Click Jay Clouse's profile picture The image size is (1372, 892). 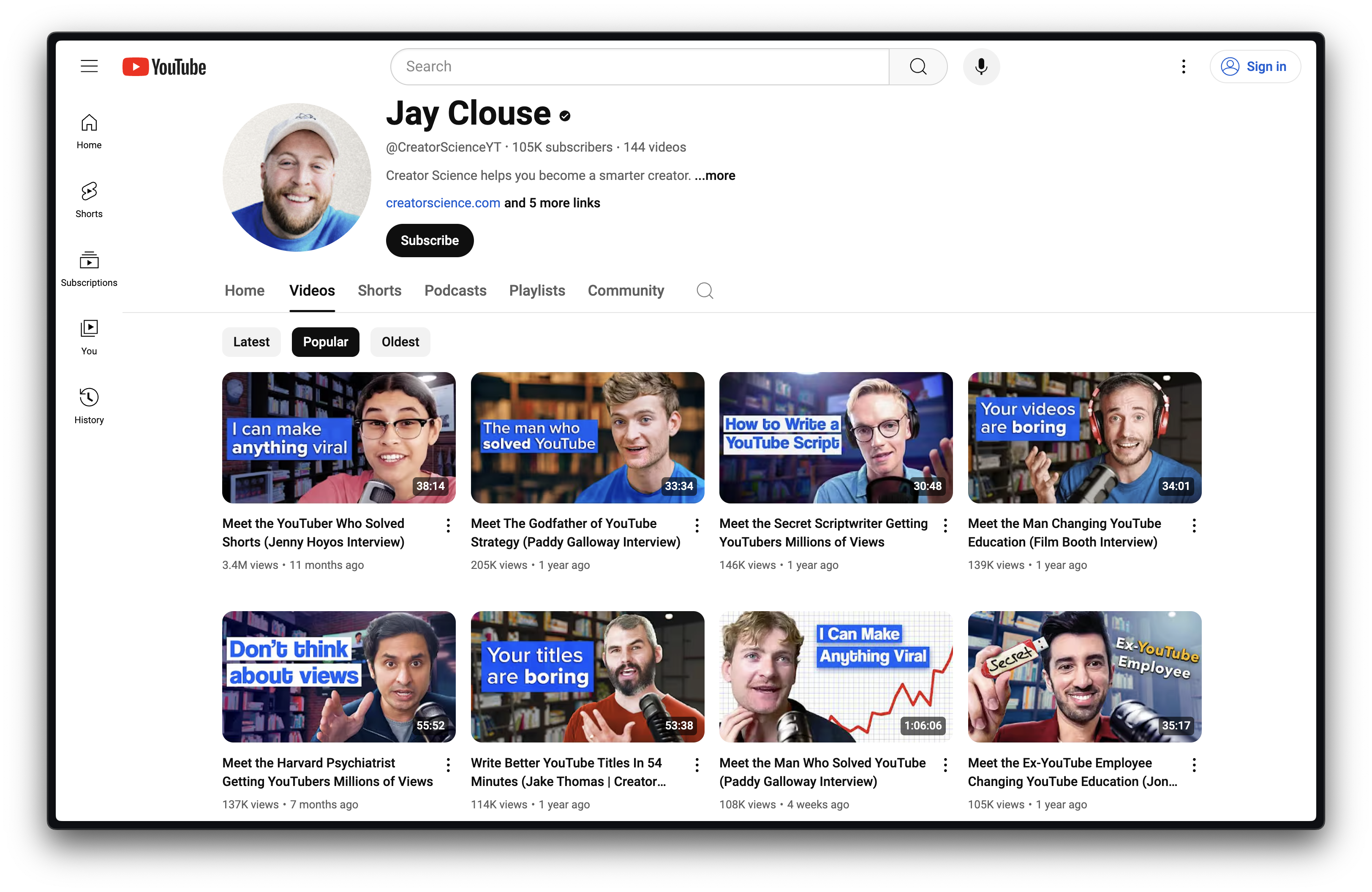297,177
